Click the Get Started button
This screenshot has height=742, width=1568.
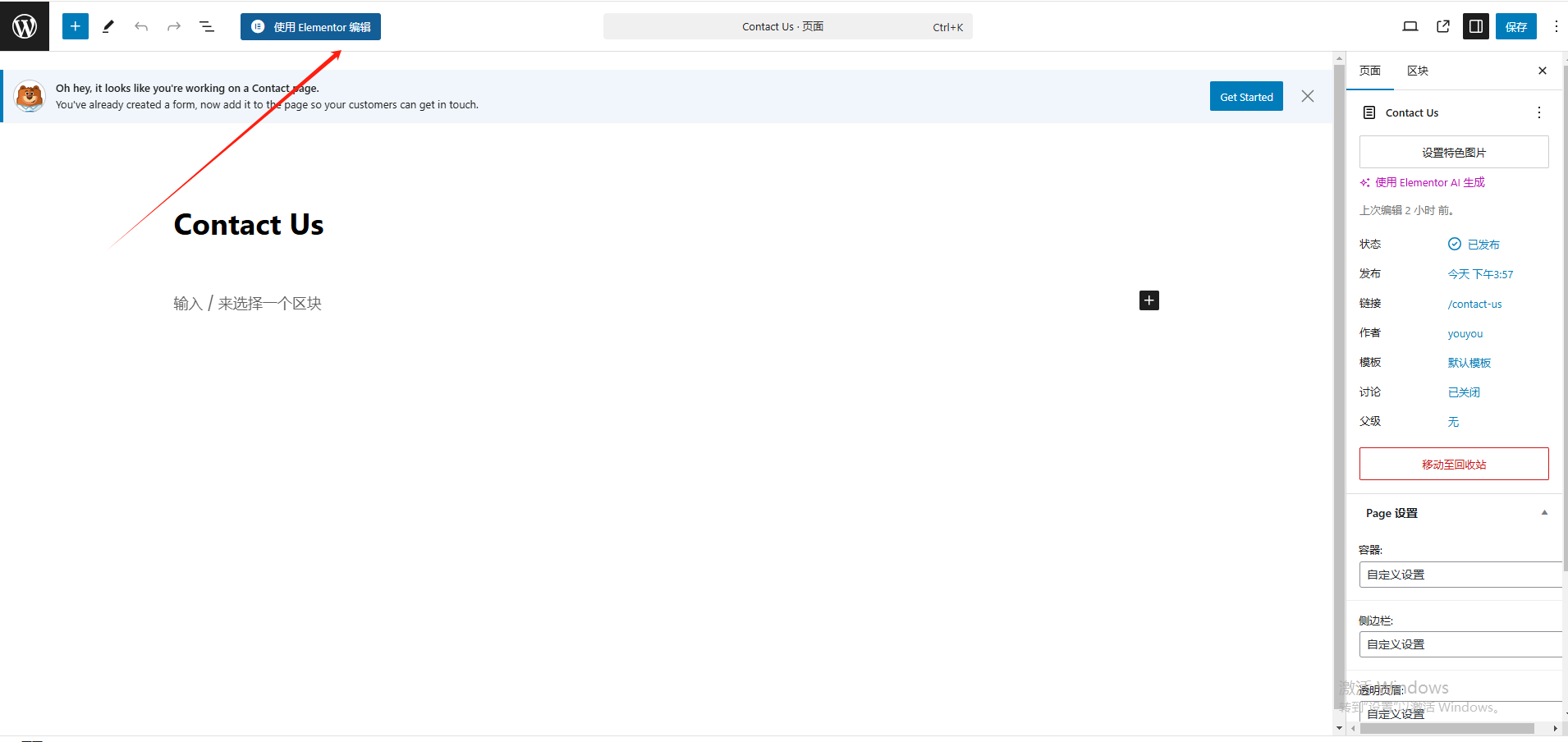tap(1246, 97)
